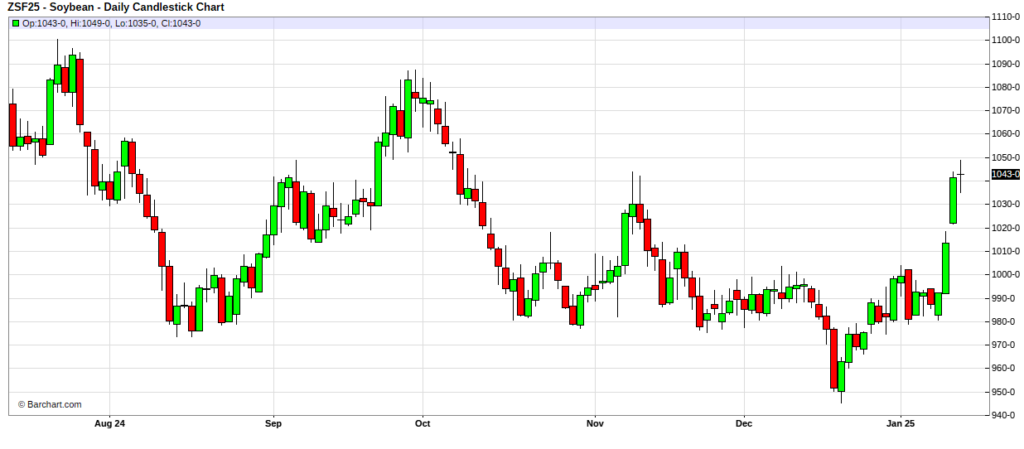
Task: Click the Barchart.com copyright text
Action: (x=50, y=405)
